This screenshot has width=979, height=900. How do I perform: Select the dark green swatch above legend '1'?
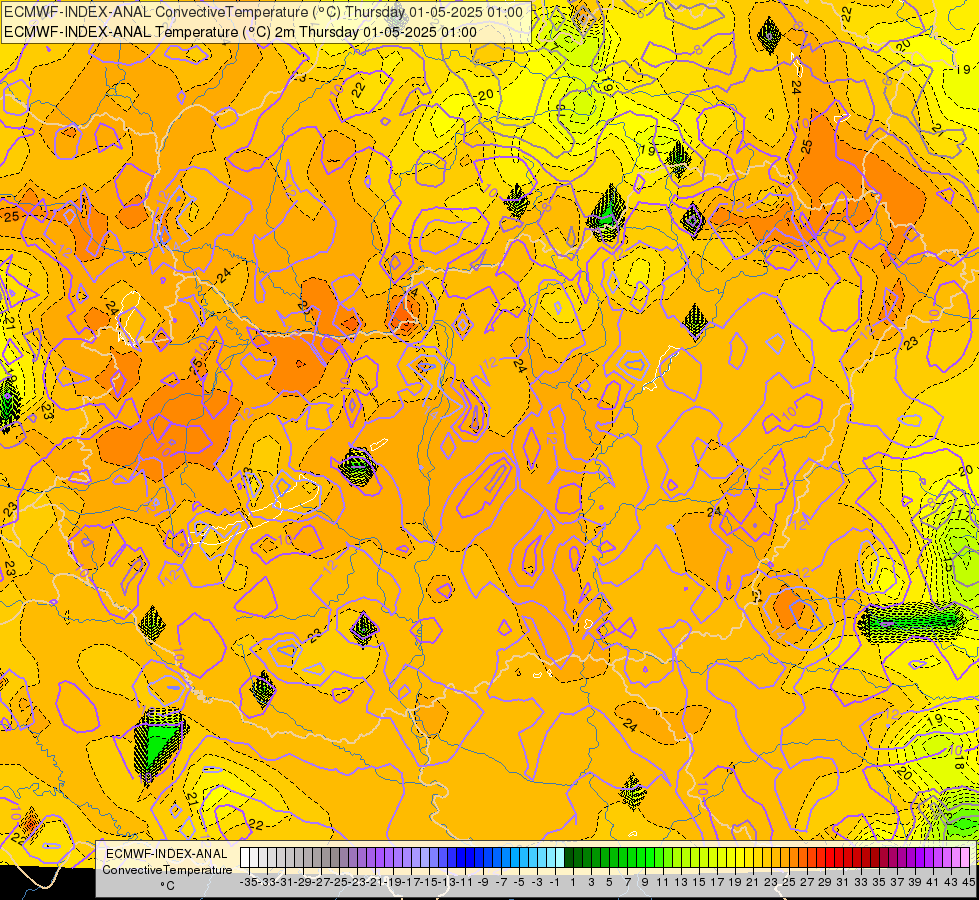569,858
